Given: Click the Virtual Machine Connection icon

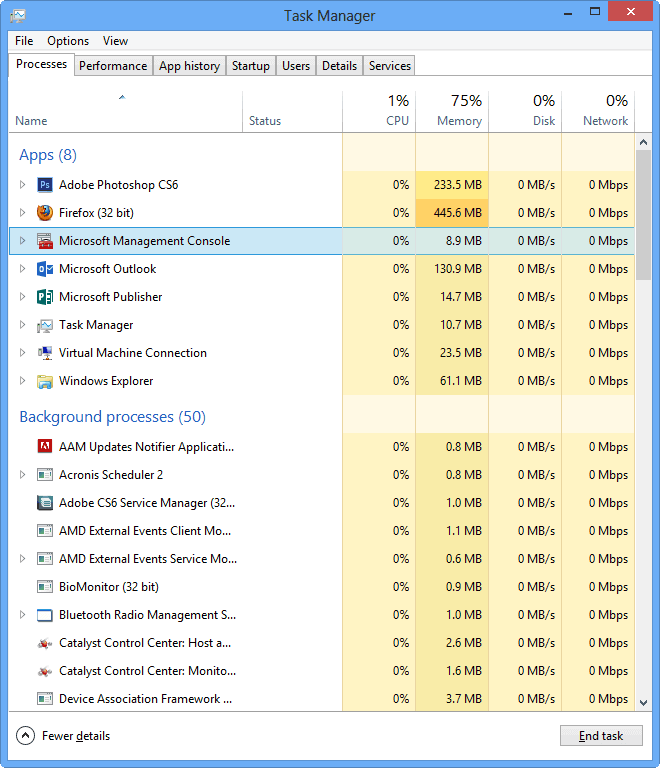Looking at the screenshot, I should click(x=45, y=353).
